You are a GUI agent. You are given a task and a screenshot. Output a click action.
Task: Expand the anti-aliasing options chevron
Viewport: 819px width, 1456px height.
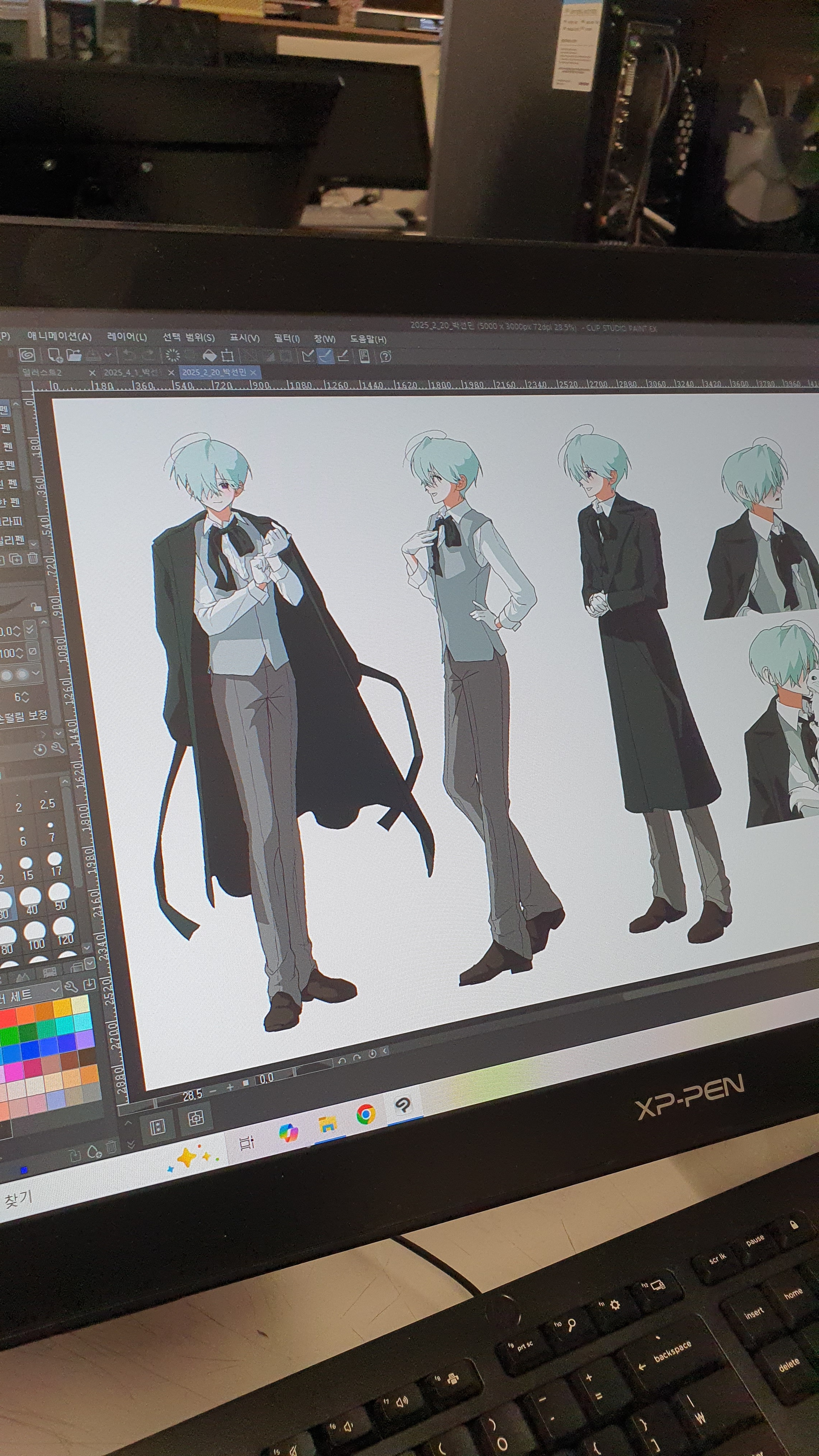pyautogui.click(x=36, y=673)
